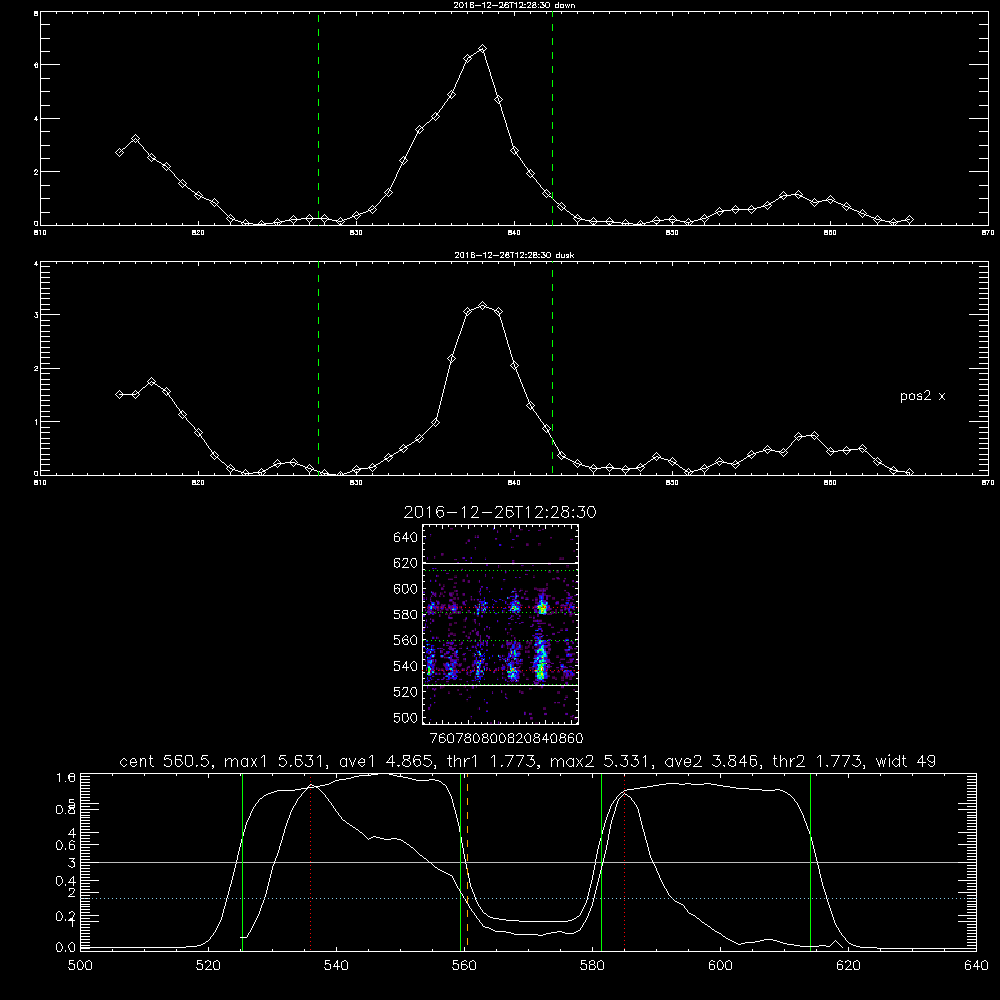Screen dimensions: 1000x1000
Task: Click the white horizontal line at level 3
Action: coord(528,863)
